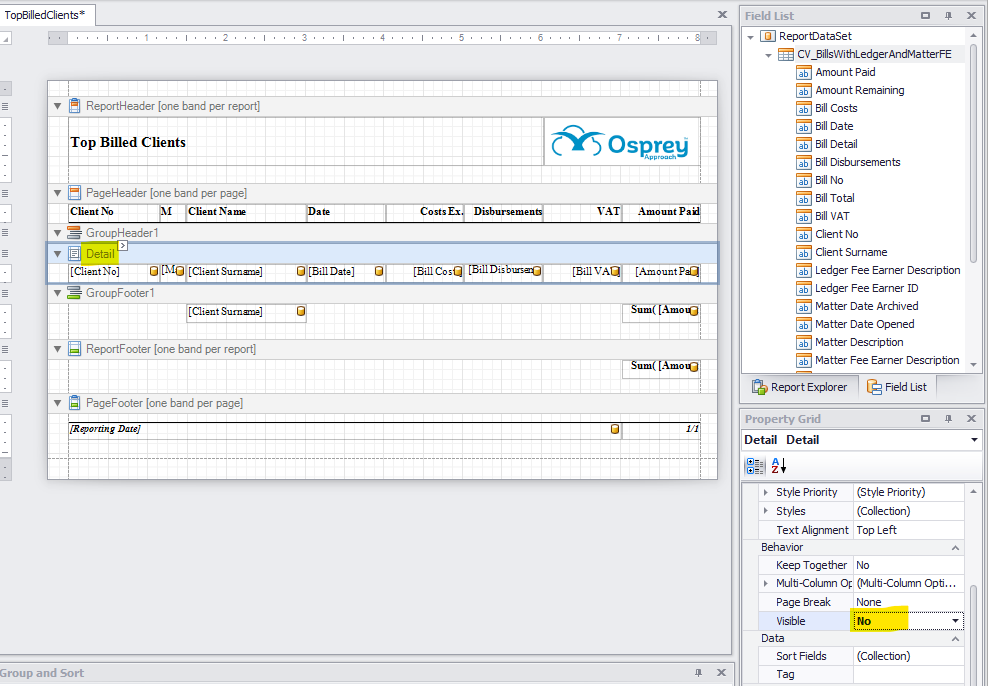Switch Property Grid to categorized view
Screen dimensions: 988x686
[755, 466]
